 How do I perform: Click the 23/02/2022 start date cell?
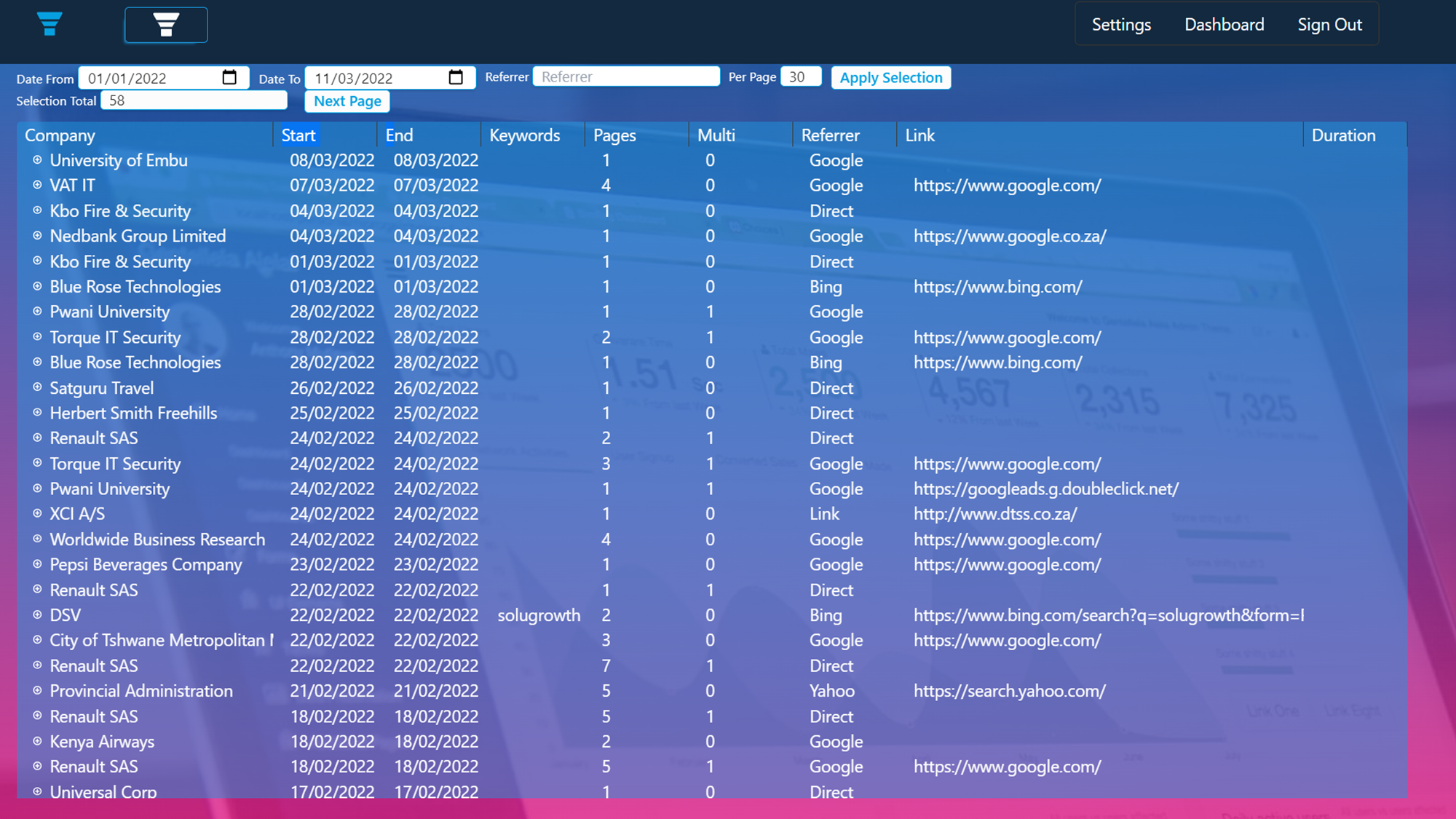(332, 564)
